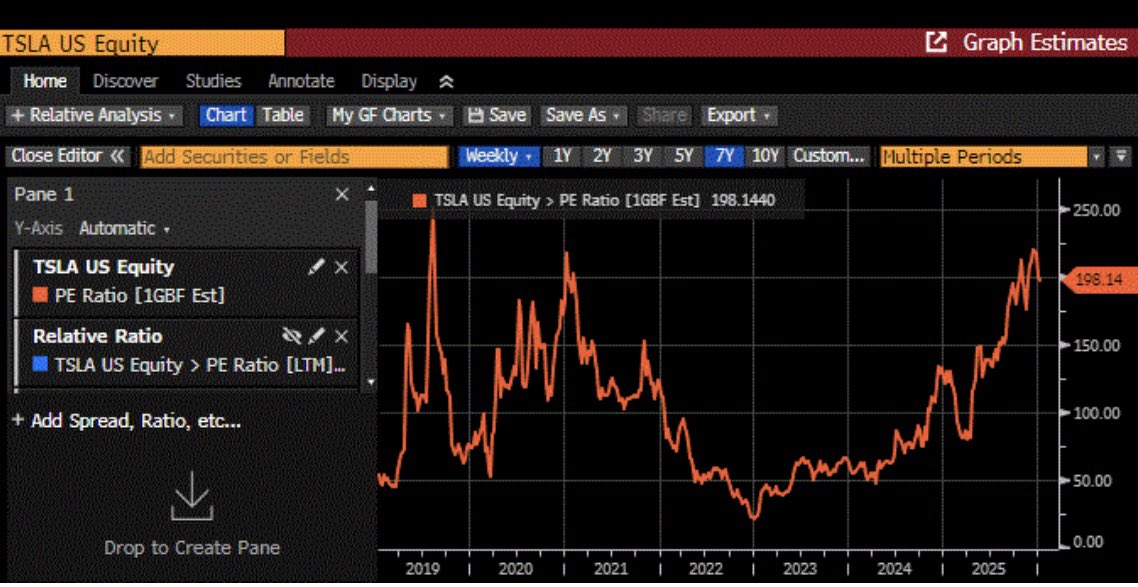Image resolution: width=1138 pixels, height=587 pixels.
Task: Open the Relative Analysis dropdown
Action: pos(93,115)
